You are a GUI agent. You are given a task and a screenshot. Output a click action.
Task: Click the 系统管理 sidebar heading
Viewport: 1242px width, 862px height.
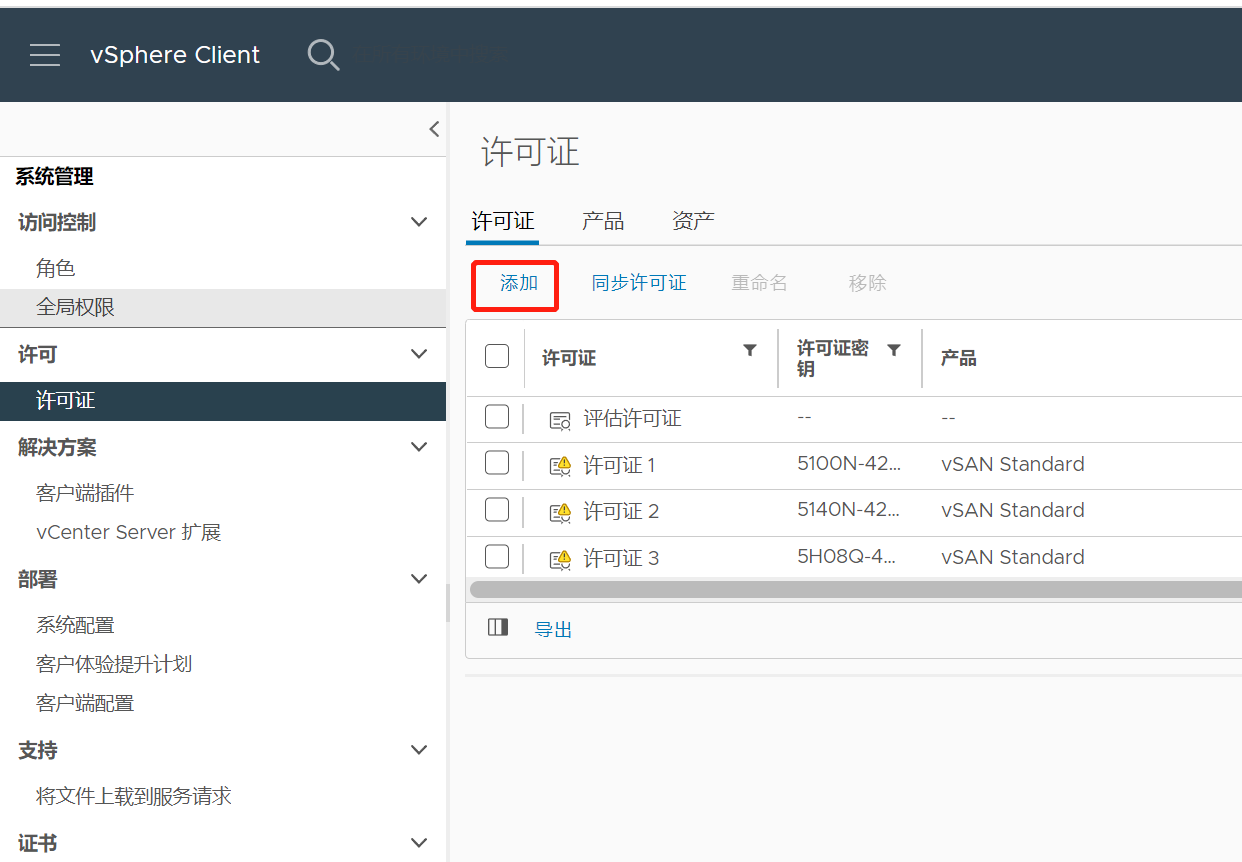[x=55, y=177]
